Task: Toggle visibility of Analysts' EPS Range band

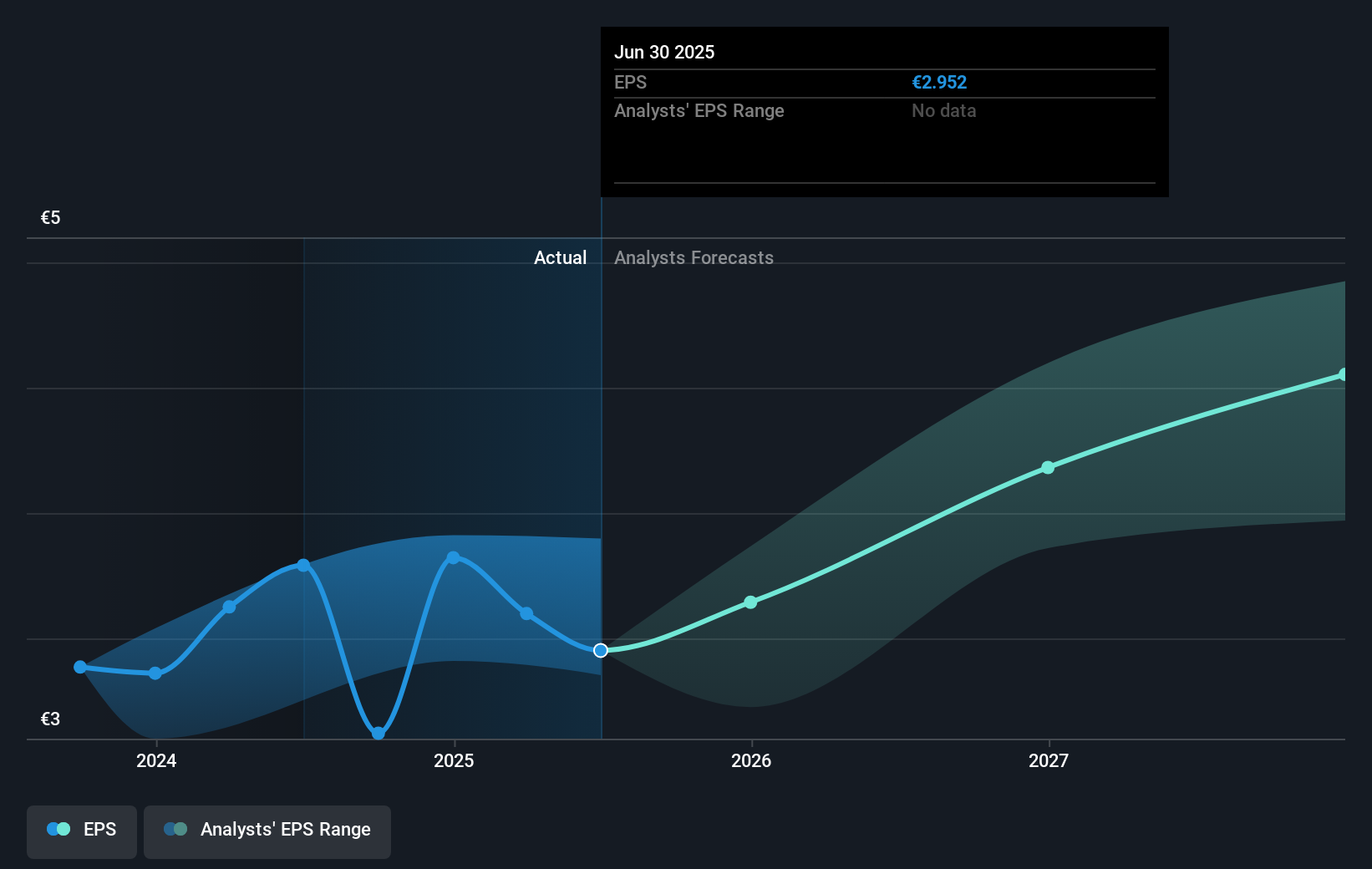Action: tap(267, 831)
